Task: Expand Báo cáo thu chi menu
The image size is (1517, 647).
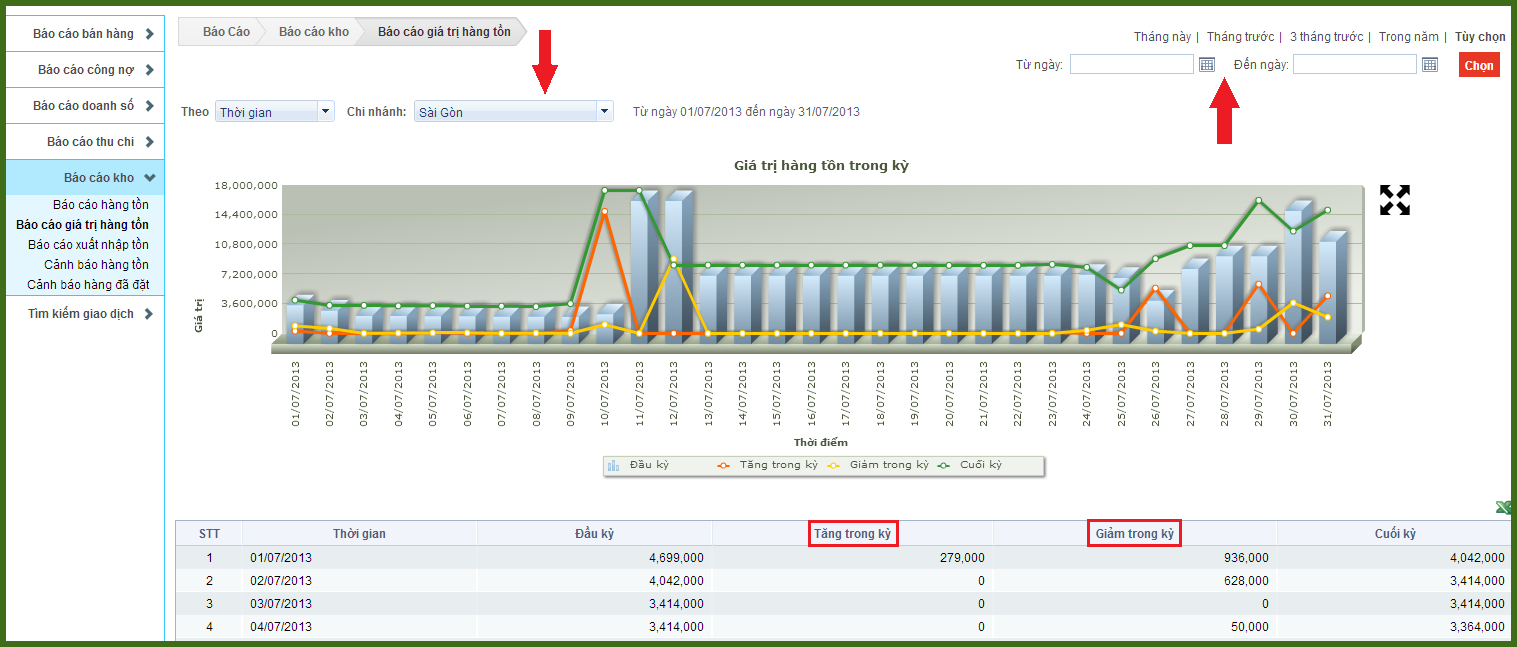Action: [83, 142]
